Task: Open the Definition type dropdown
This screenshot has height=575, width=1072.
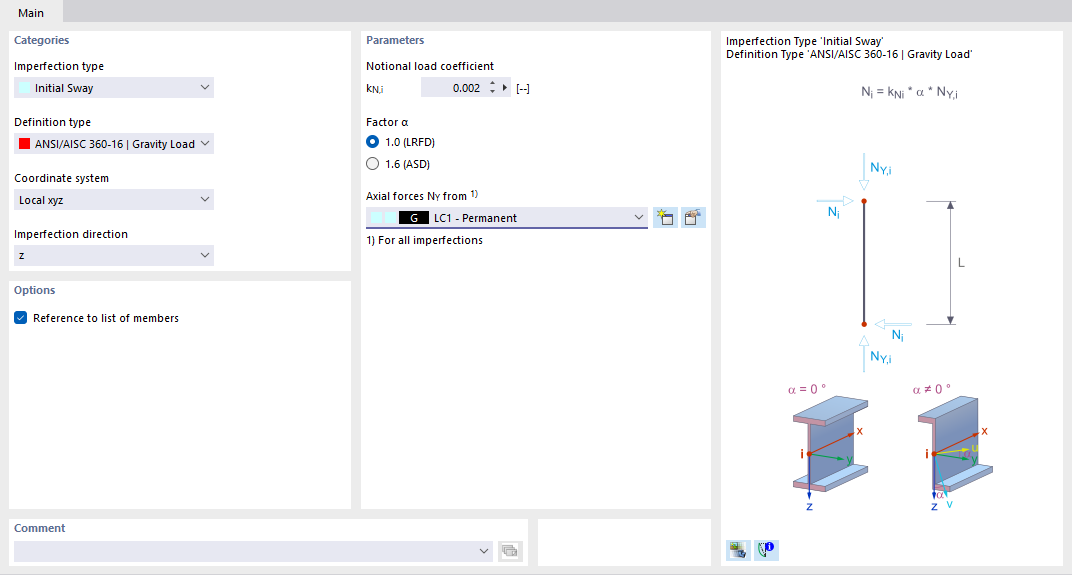Action: 113,144
